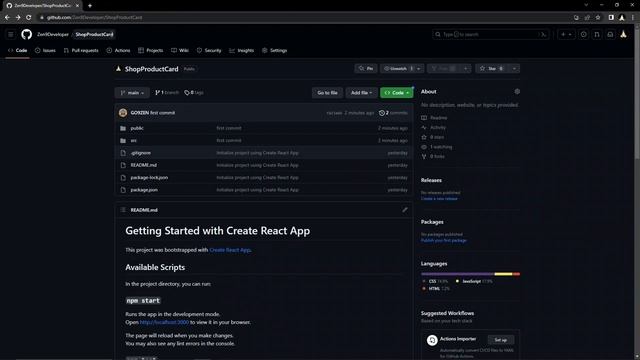This screenshot has width=640, height=360.
Task: Open the repository Settings tab
Action: coord(275,51)
